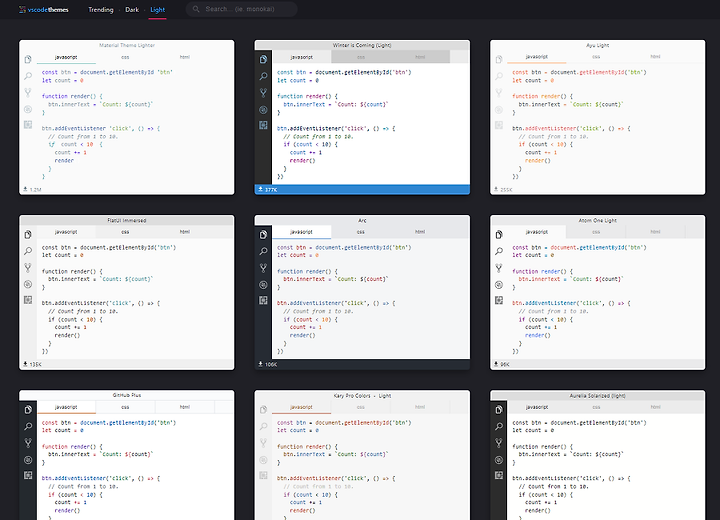The height and width of the screenshot is (520, 720).
Task: Open the vscodethemes logo home link
Action: tap(44, 10)
